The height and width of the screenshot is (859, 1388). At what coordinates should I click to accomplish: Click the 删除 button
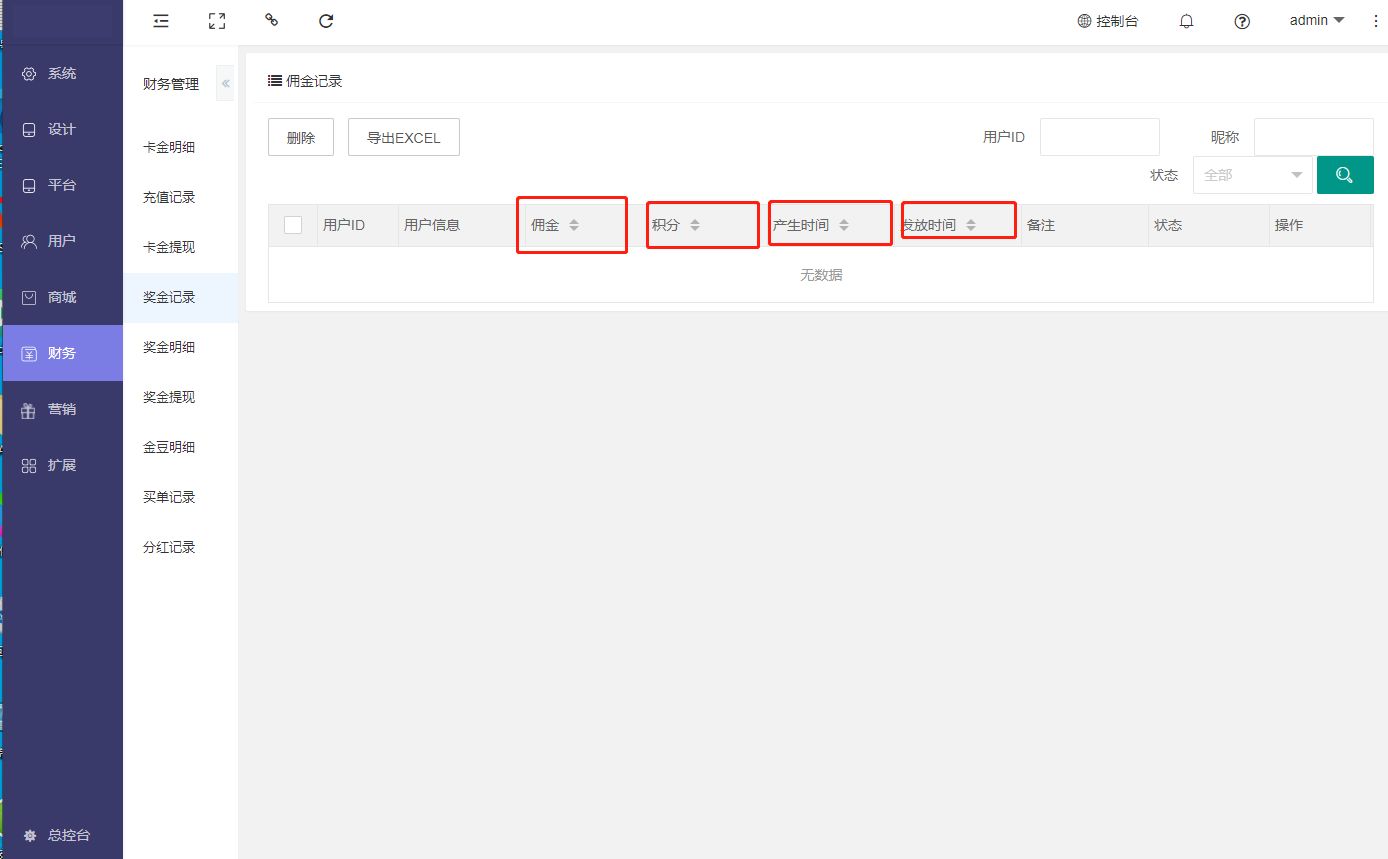pyautogui.click(x=300, y=138)
